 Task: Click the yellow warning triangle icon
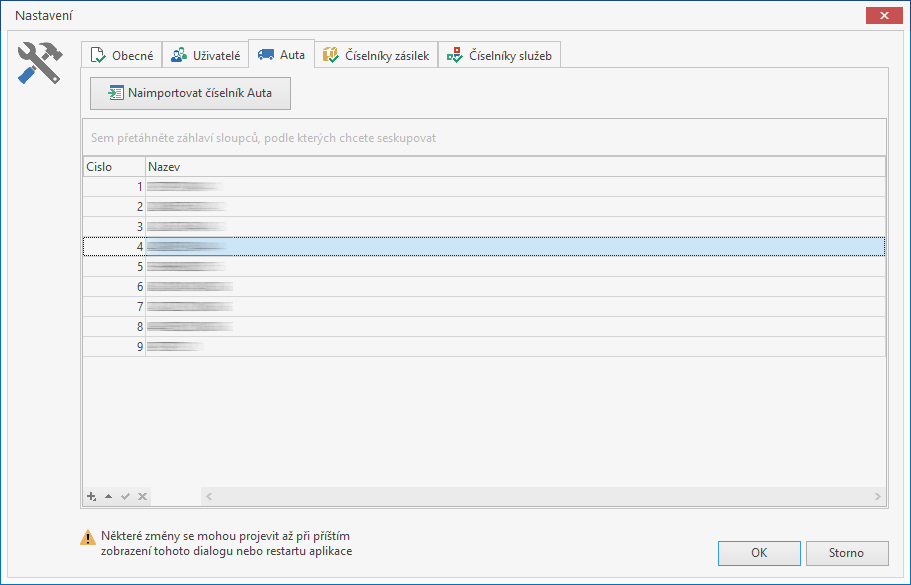click(89, 538)
